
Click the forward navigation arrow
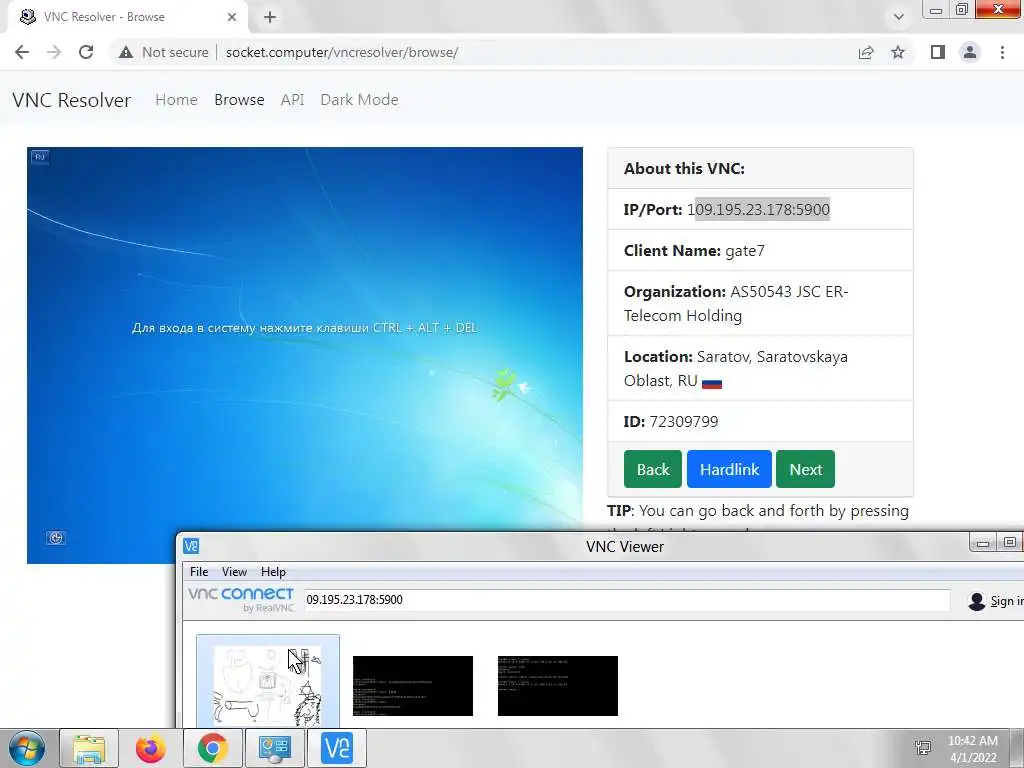(54, 52)
